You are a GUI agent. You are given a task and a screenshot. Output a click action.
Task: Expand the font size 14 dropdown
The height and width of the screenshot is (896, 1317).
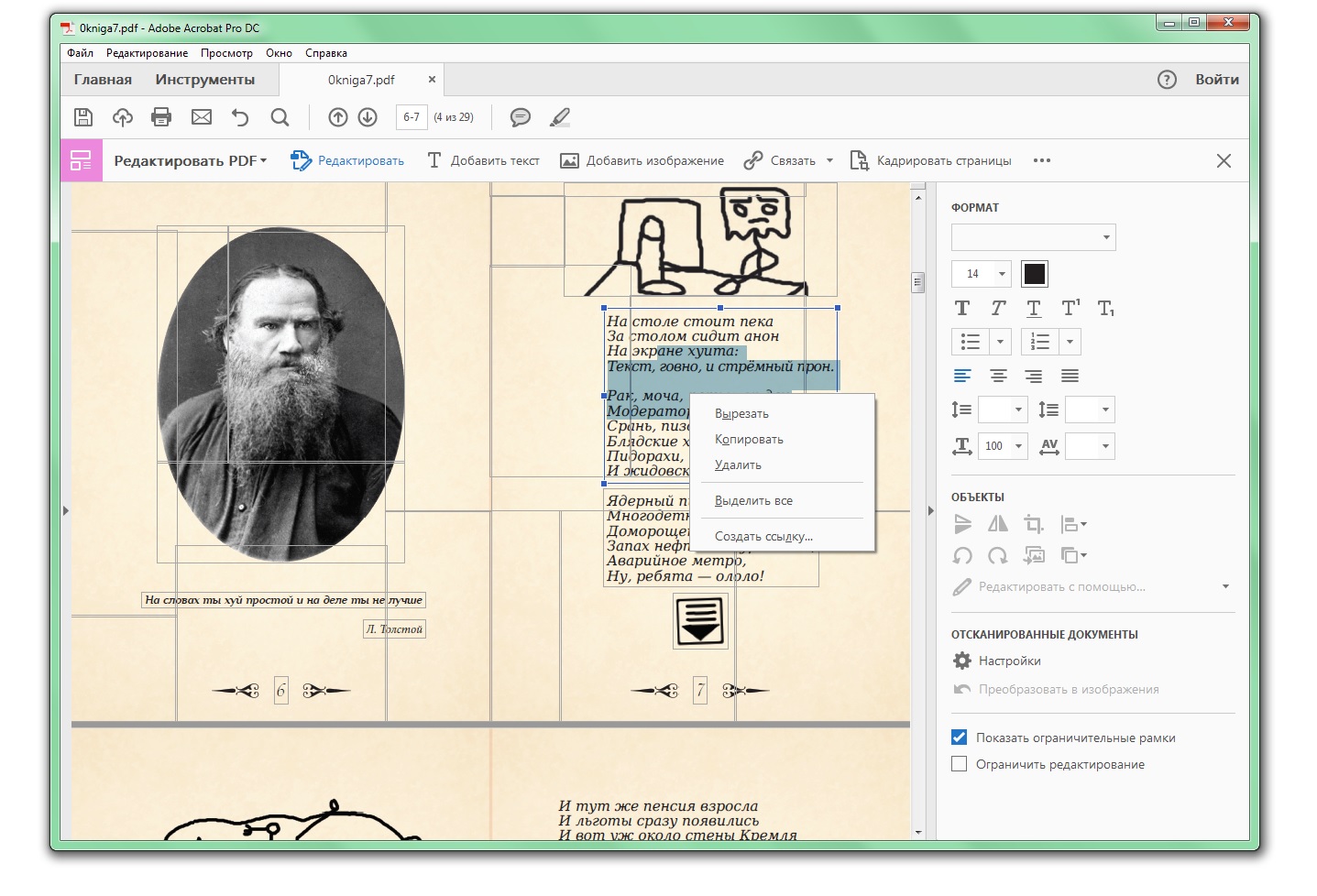click(x=1002, y=273)
